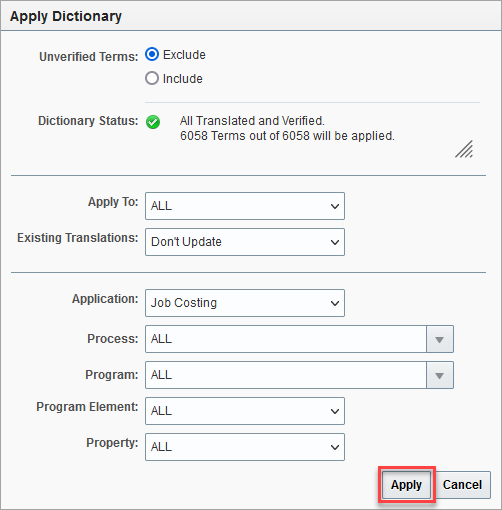Open the Apply To dropdown
502x510 pixels.
(245, 206)
